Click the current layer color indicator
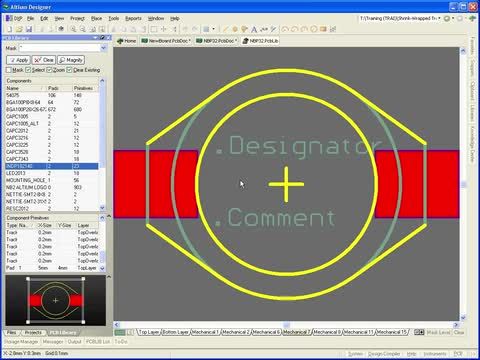This screenshot has width=480, height=360. click(120, 332)
